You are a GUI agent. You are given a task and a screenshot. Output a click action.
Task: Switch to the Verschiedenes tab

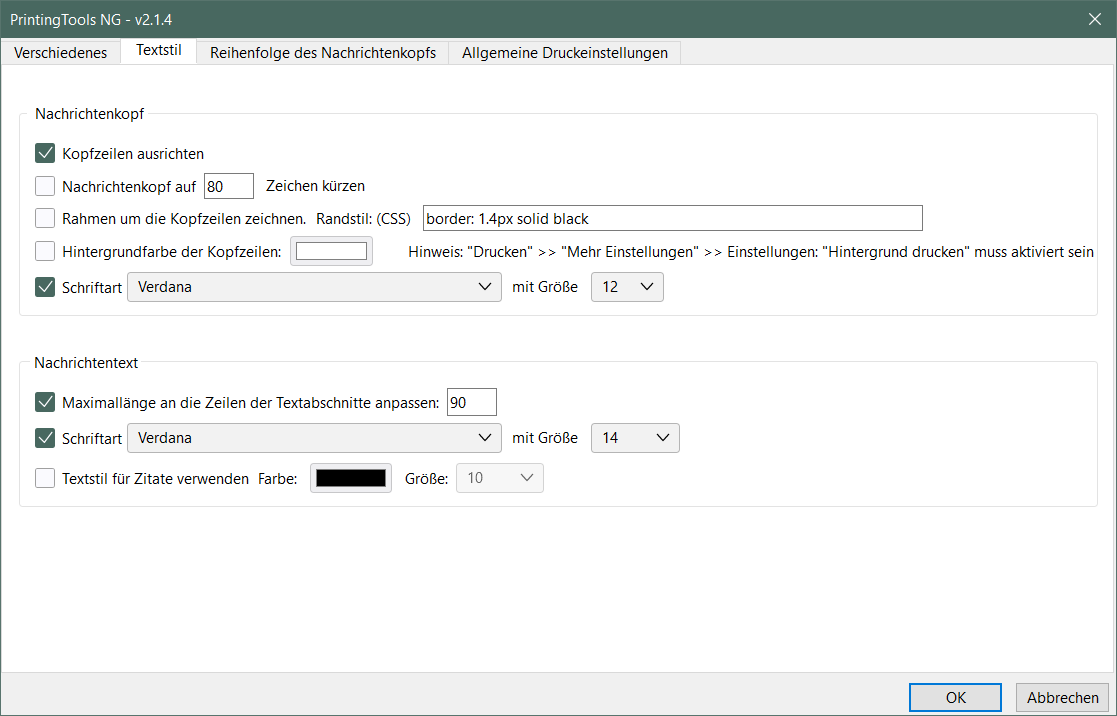tap(60, 53)
